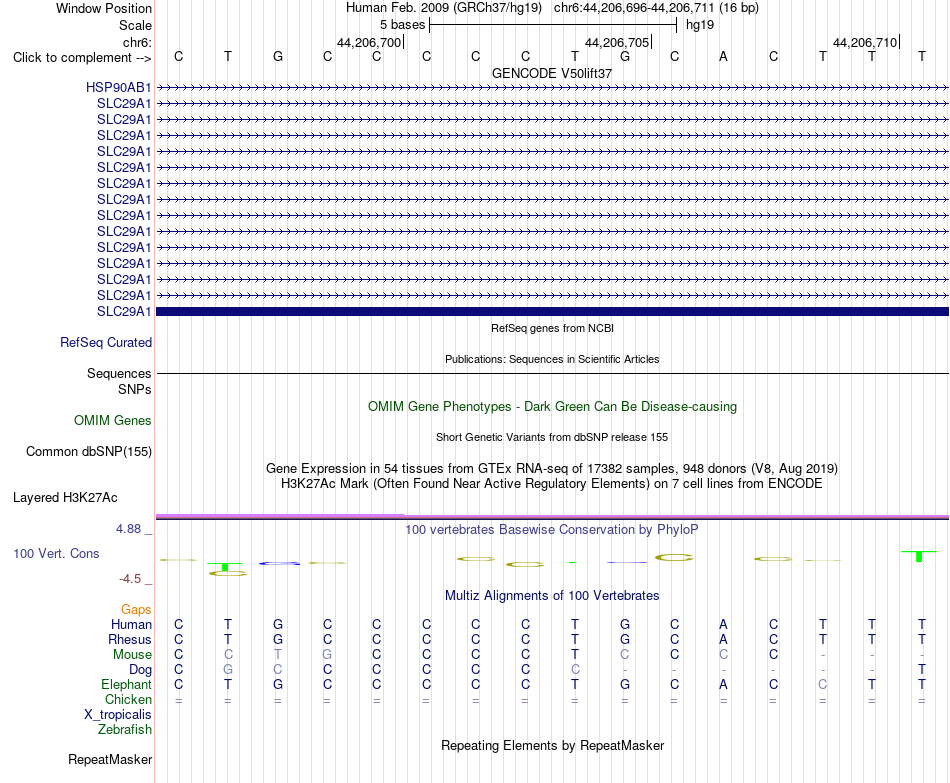This screenshot has width=950, height=783.
Task: Click 'RefSeq genes from NCBI' title
Action: point(552,328)
